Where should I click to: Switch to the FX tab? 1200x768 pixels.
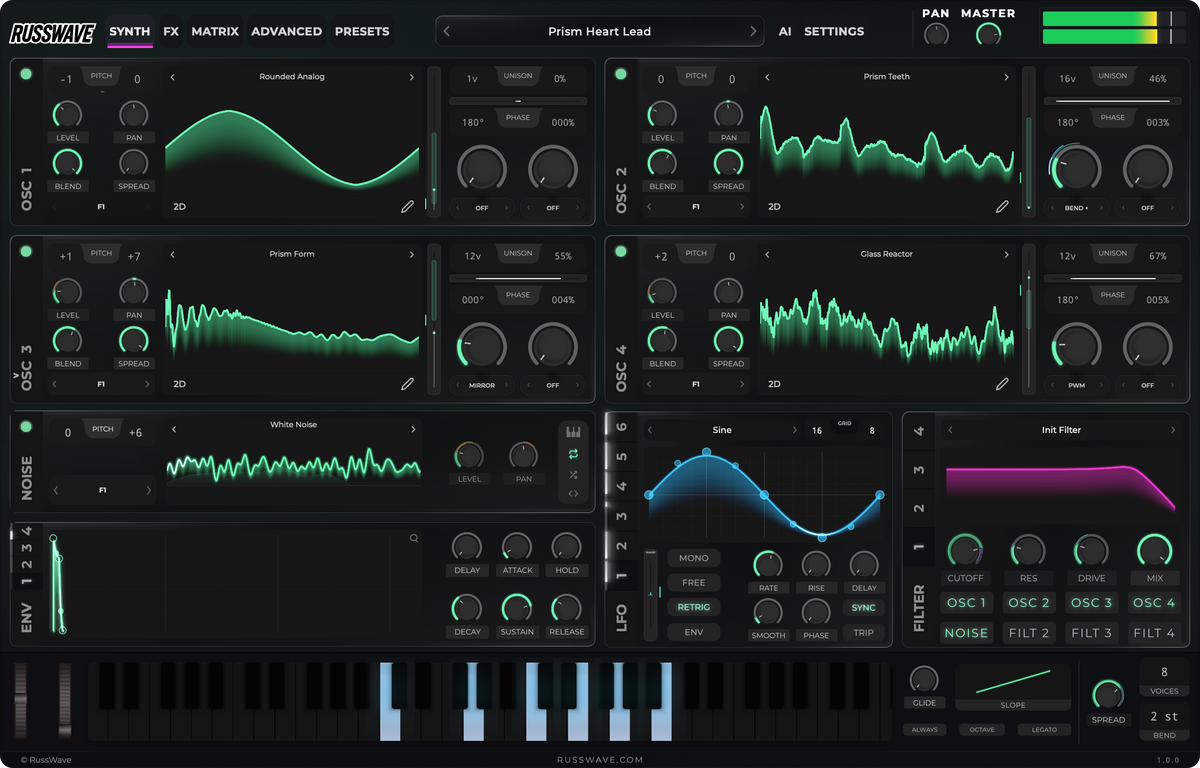point(171,32)
